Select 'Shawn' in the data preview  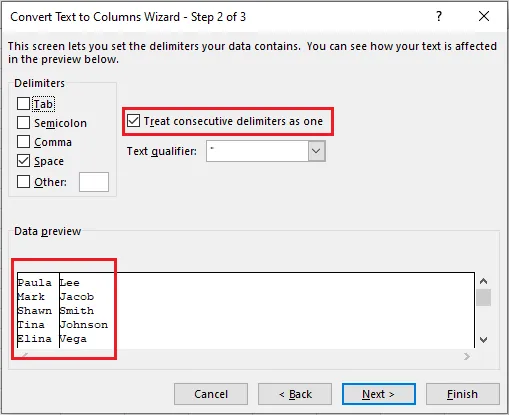(x=35, y=311)
